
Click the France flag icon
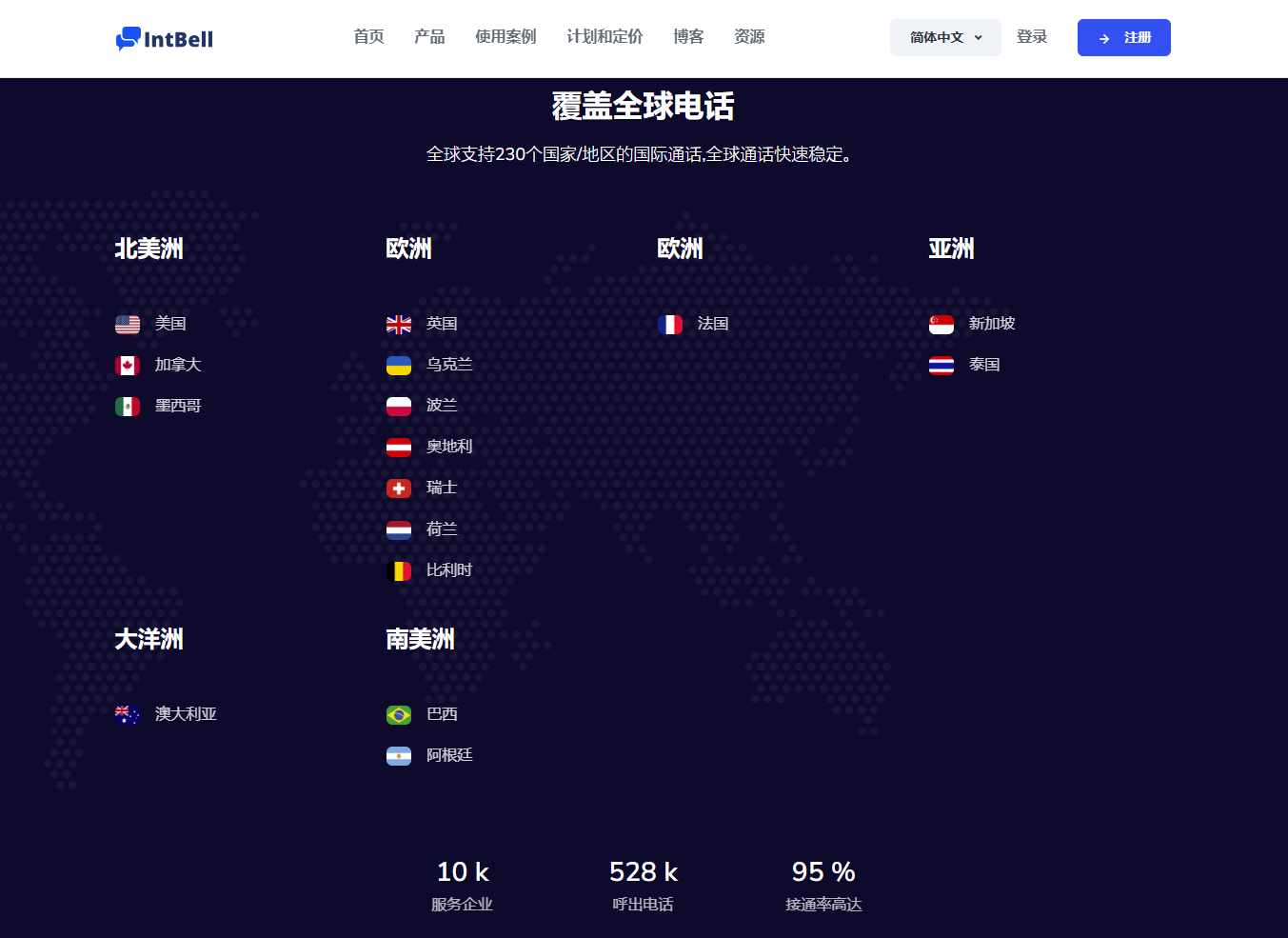coord(670,325)
